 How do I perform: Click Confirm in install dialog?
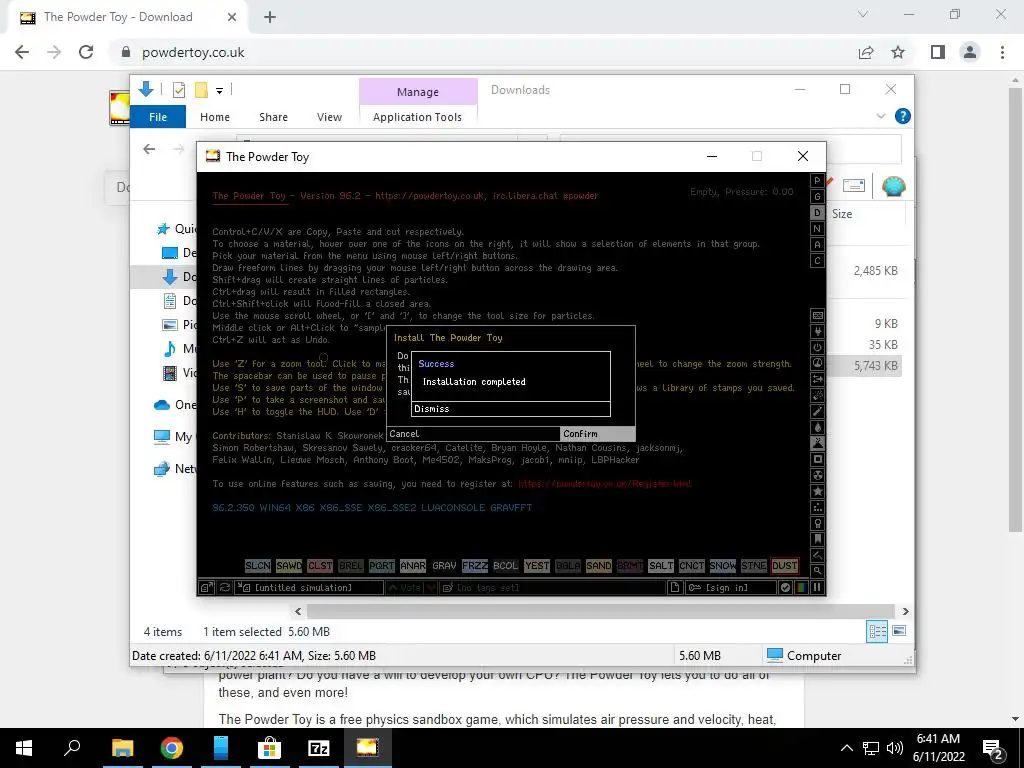pyautogui.click(x=598, y=434)
